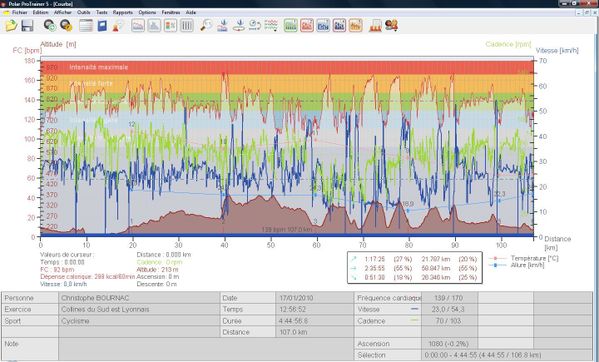Click the person profile toolbar icon
This screenshot has height=362, width=599.
tap(118, 26)
